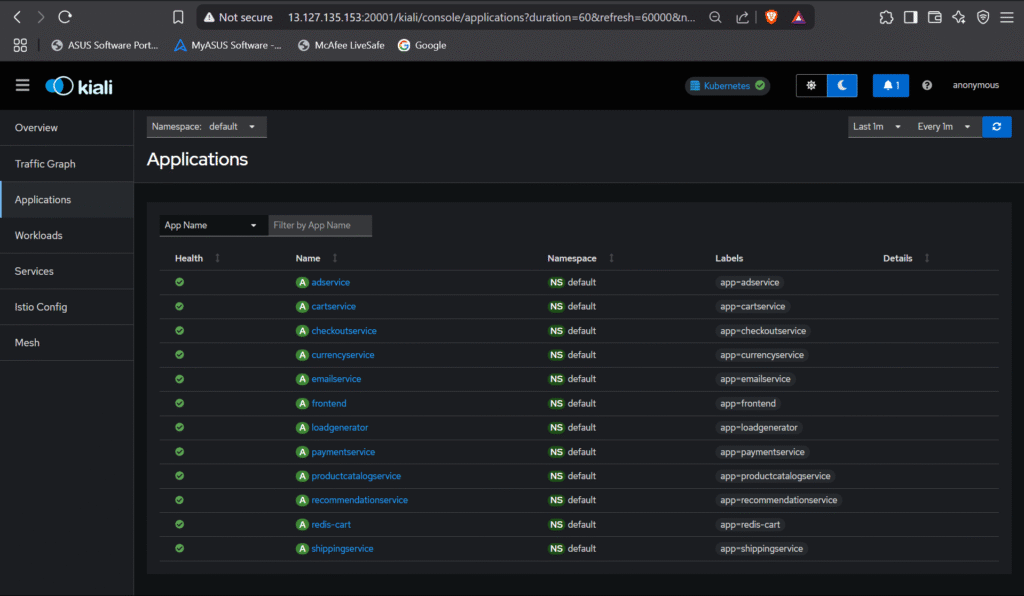
Task: Sort by the Name column arrow
Action: coord(335,259)
